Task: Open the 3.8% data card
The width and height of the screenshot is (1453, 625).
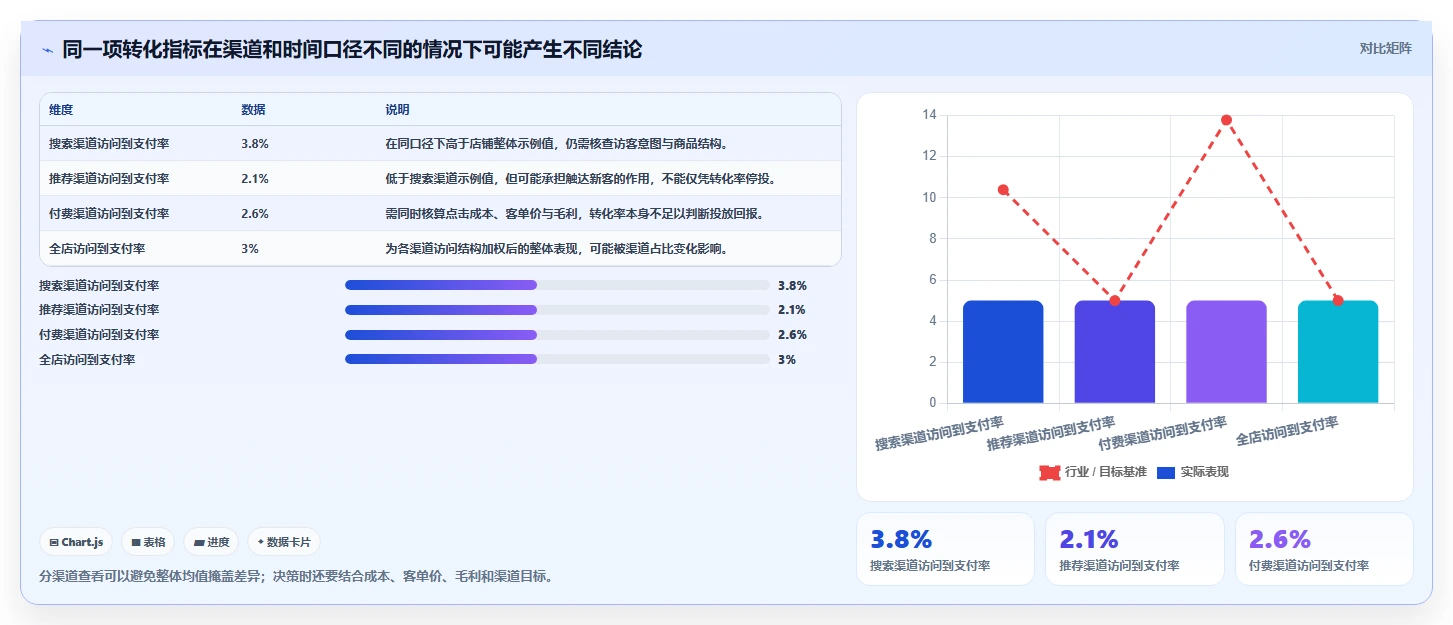Action: pyautogui.click(x=945, y=549)
